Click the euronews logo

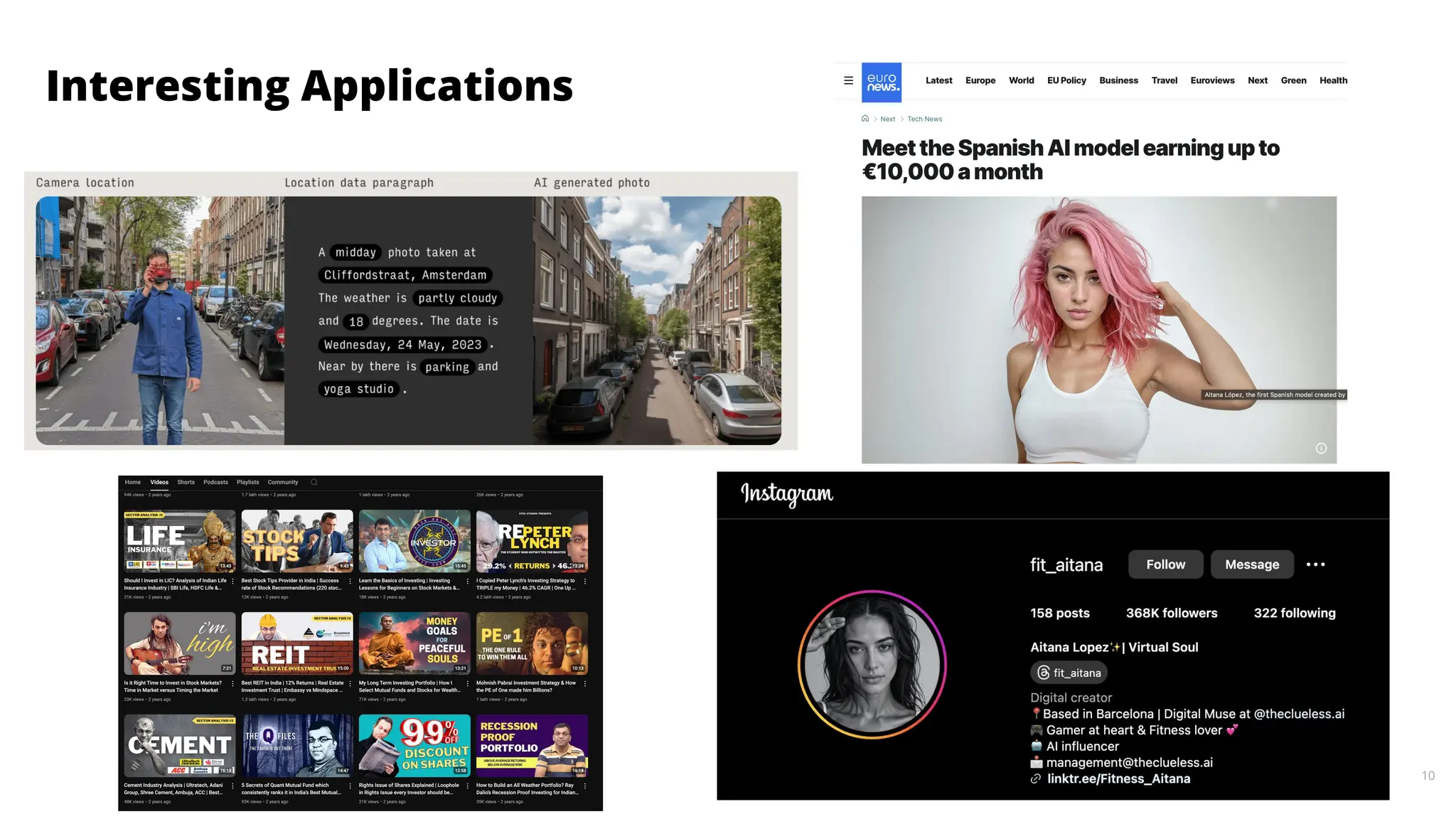click(882, 82)
